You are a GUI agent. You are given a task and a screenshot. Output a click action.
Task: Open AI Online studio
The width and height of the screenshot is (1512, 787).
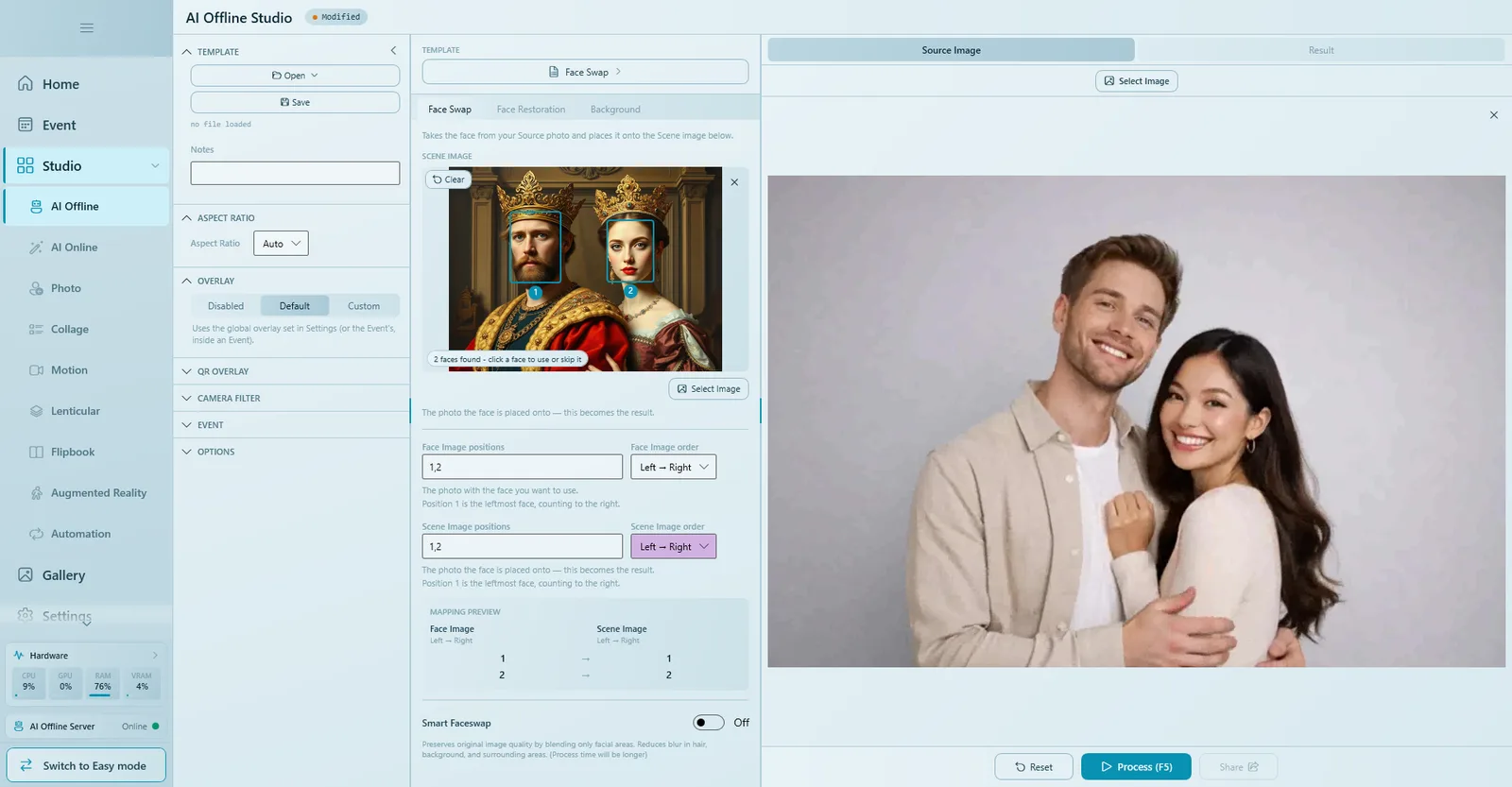point(86,248)
